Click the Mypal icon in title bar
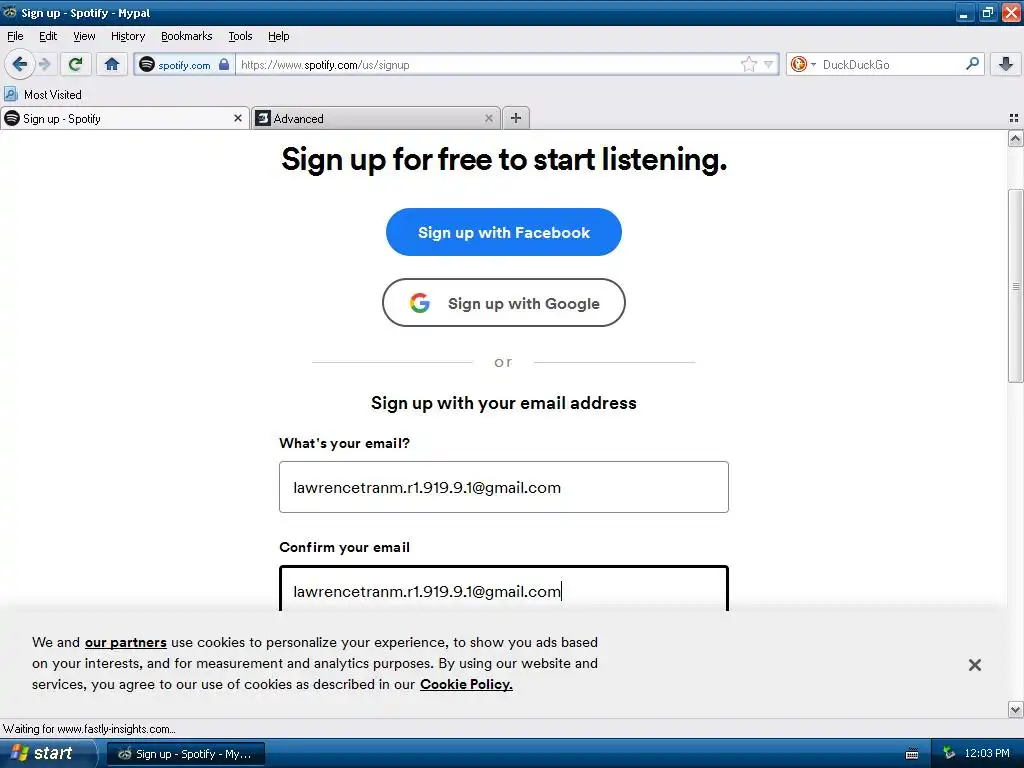 [x=9, y=12]
